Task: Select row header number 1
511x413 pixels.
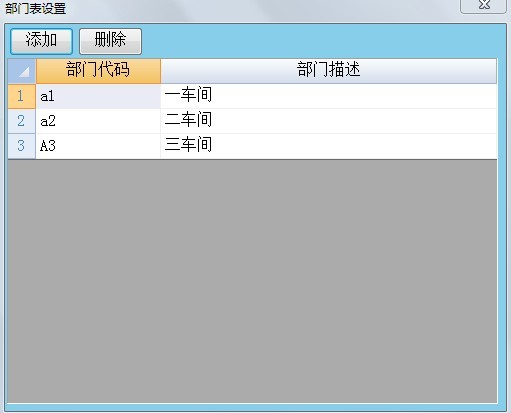Action: (x=22, y=96)
